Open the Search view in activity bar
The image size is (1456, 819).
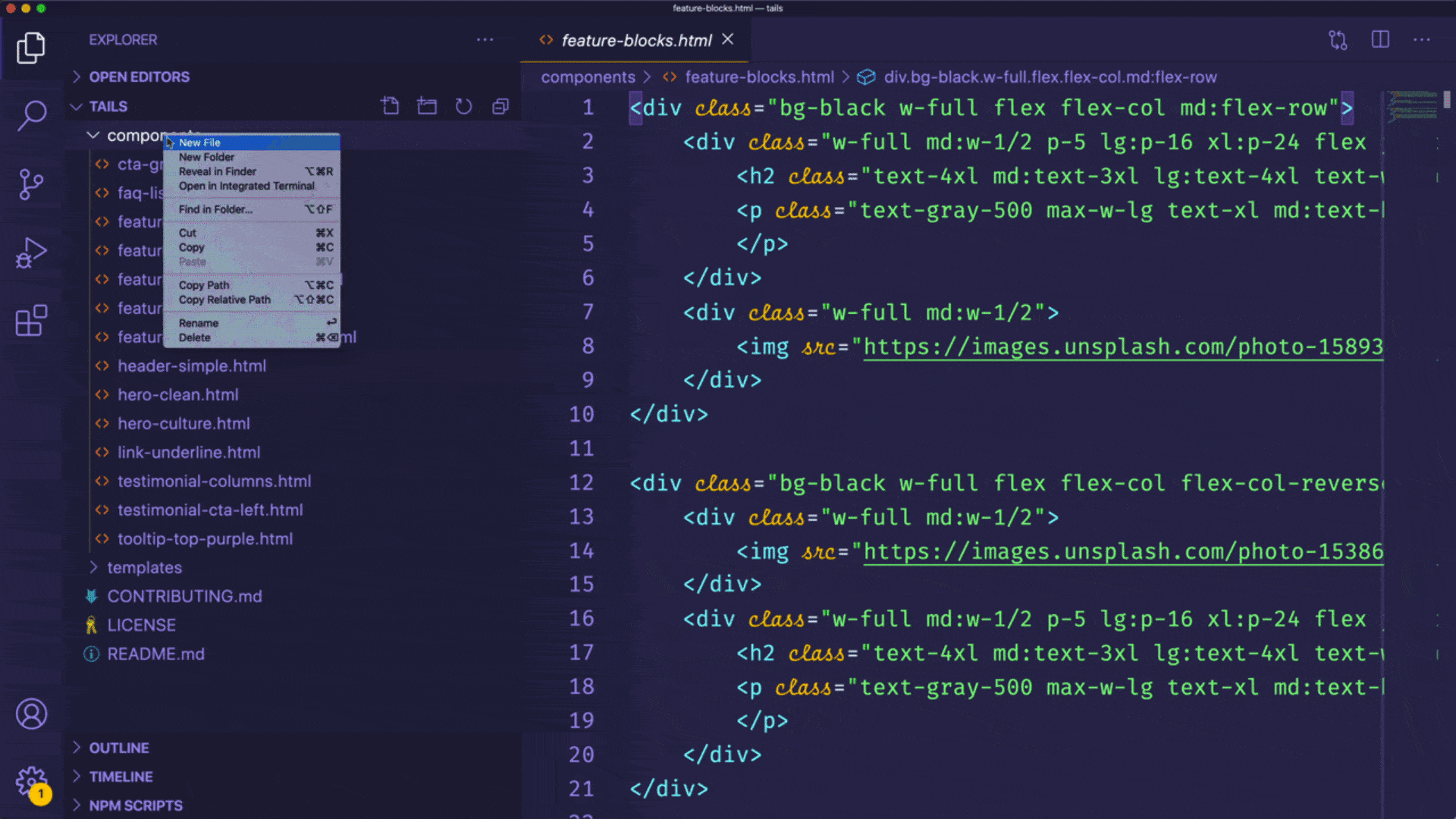pos(31,115)
